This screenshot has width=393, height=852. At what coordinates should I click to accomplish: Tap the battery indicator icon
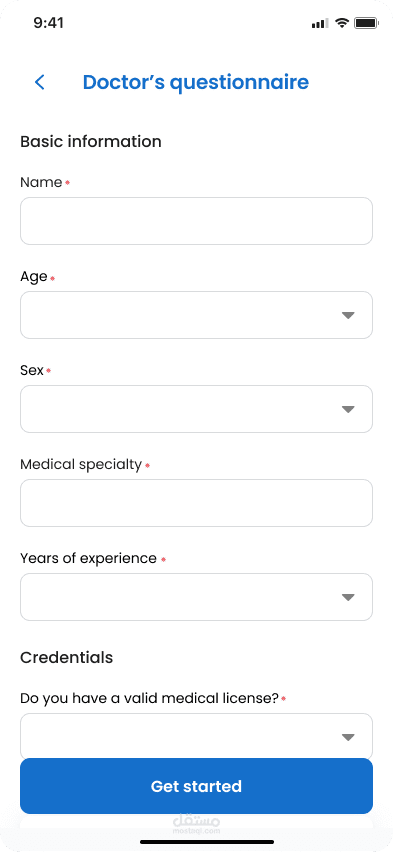coord(366,23)
